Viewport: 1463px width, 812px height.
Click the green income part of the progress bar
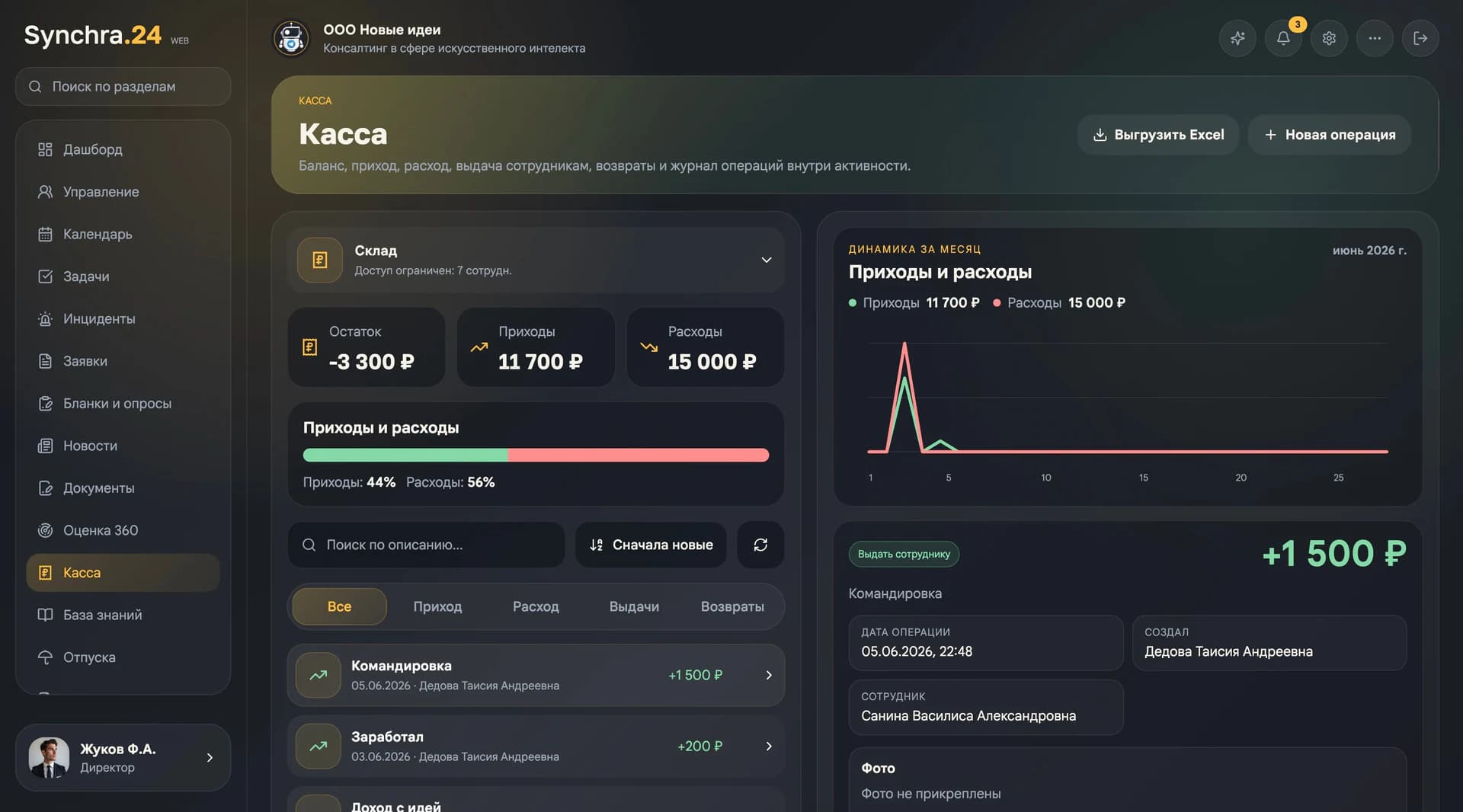click(x=405, y=455)
